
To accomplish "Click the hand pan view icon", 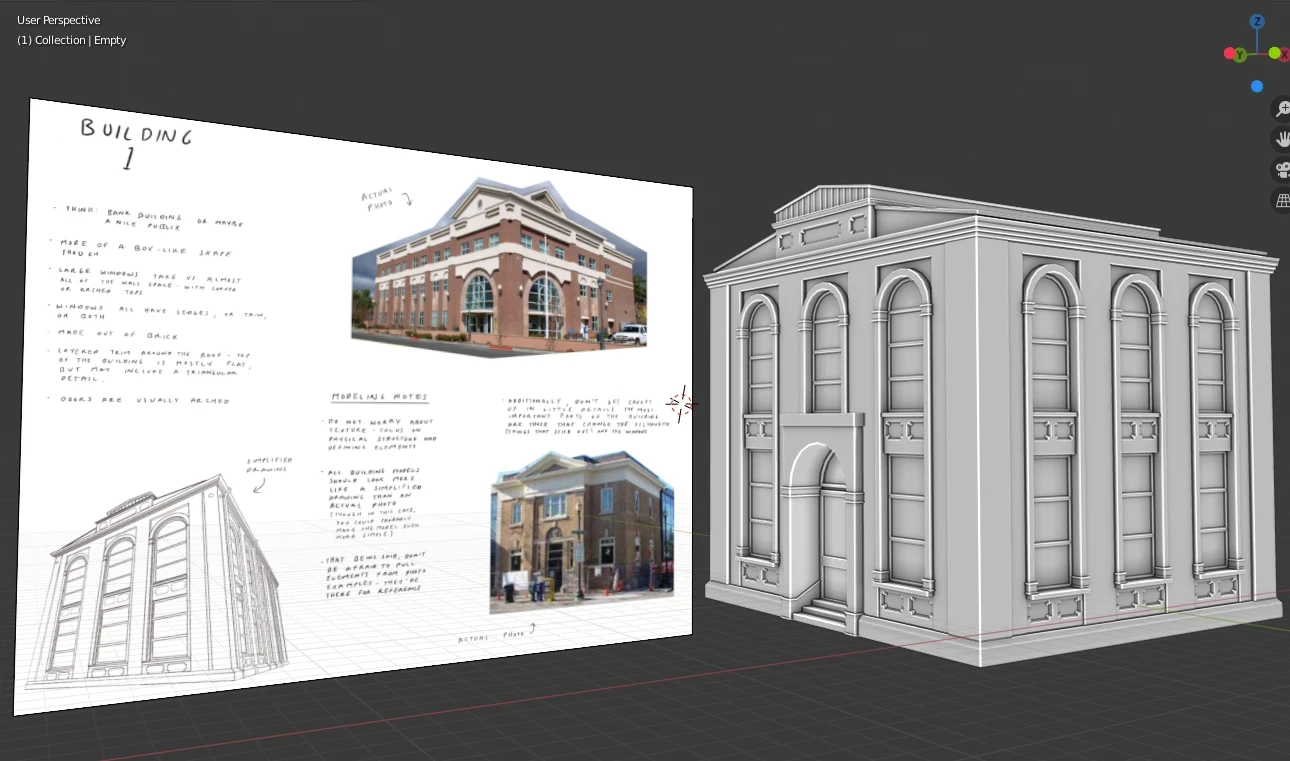I will click(x=1281, y=139).
